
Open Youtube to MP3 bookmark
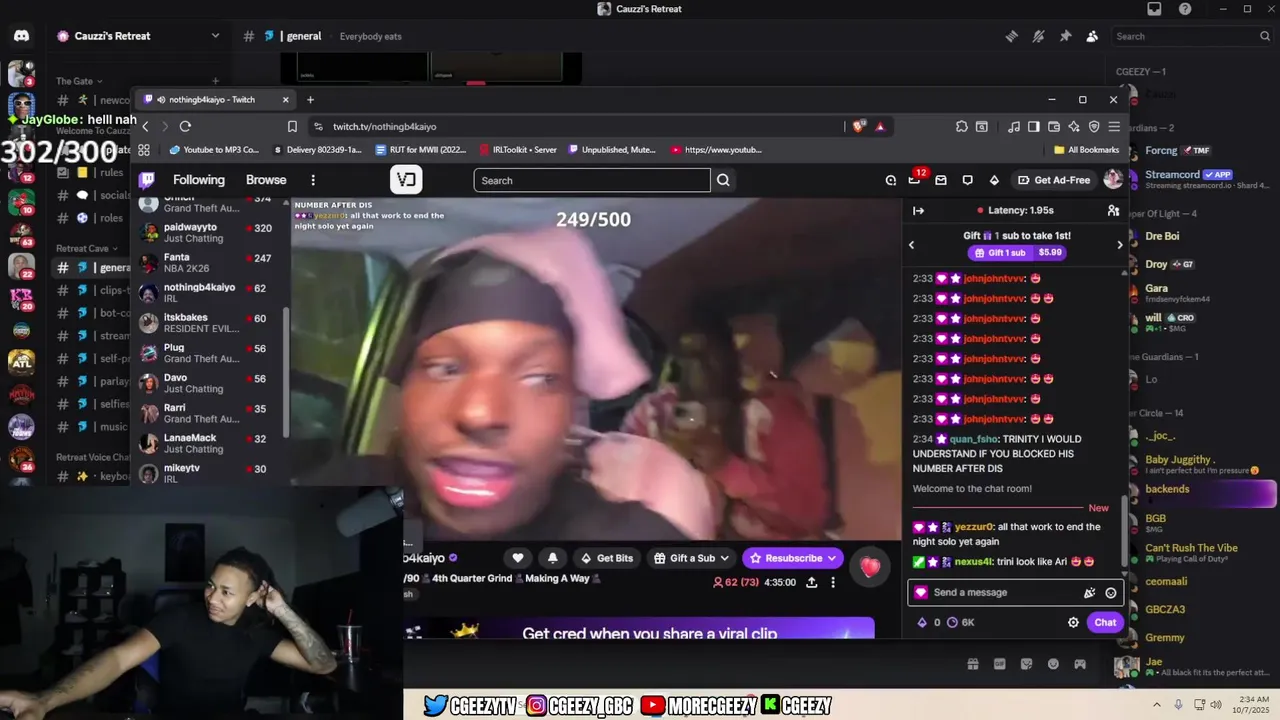tap(214, 150)
